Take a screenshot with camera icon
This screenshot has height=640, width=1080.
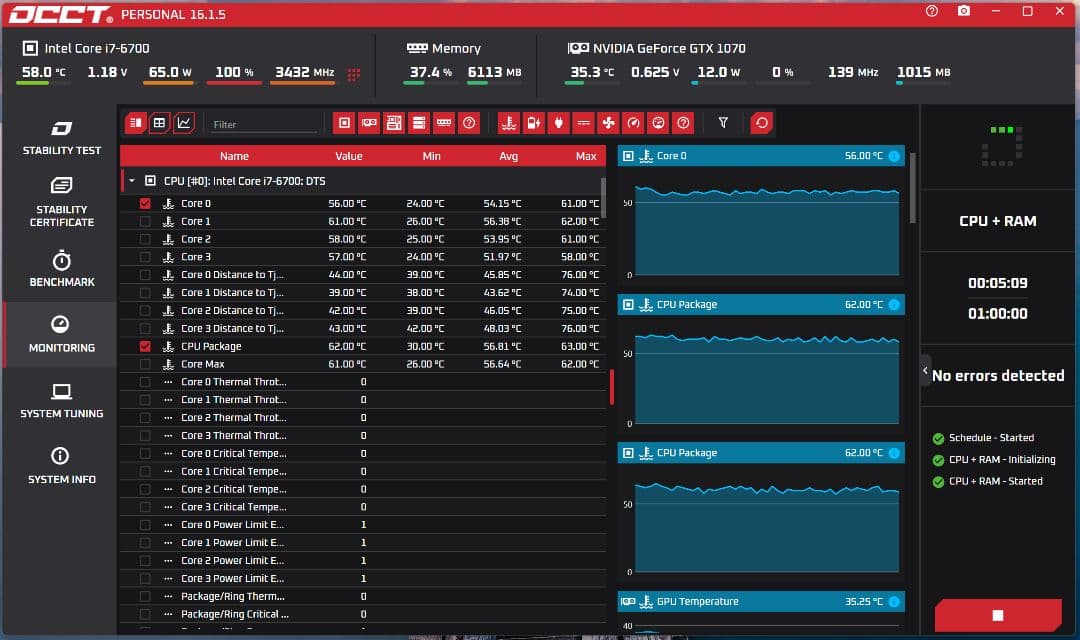(964, 11)
